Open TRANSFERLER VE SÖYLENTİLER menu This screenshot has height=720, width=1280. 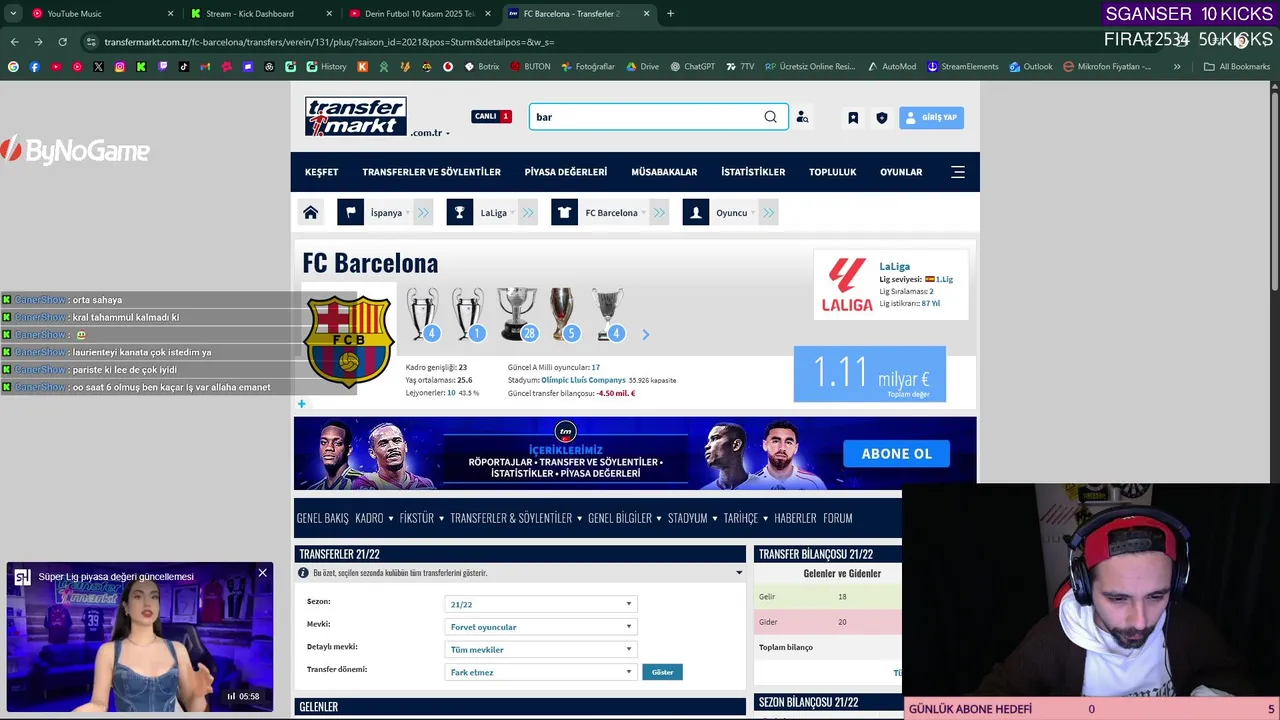click(431, 172)
